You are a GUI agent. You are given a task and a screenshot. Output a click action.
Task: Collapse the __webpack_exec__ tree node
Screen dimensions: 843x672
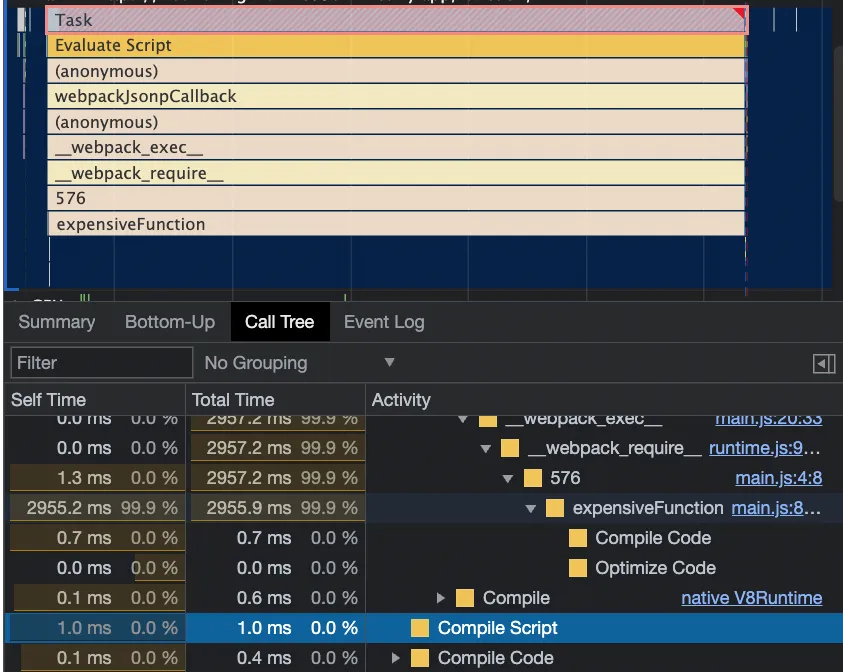pyautogui.click(x=463, y=420)
